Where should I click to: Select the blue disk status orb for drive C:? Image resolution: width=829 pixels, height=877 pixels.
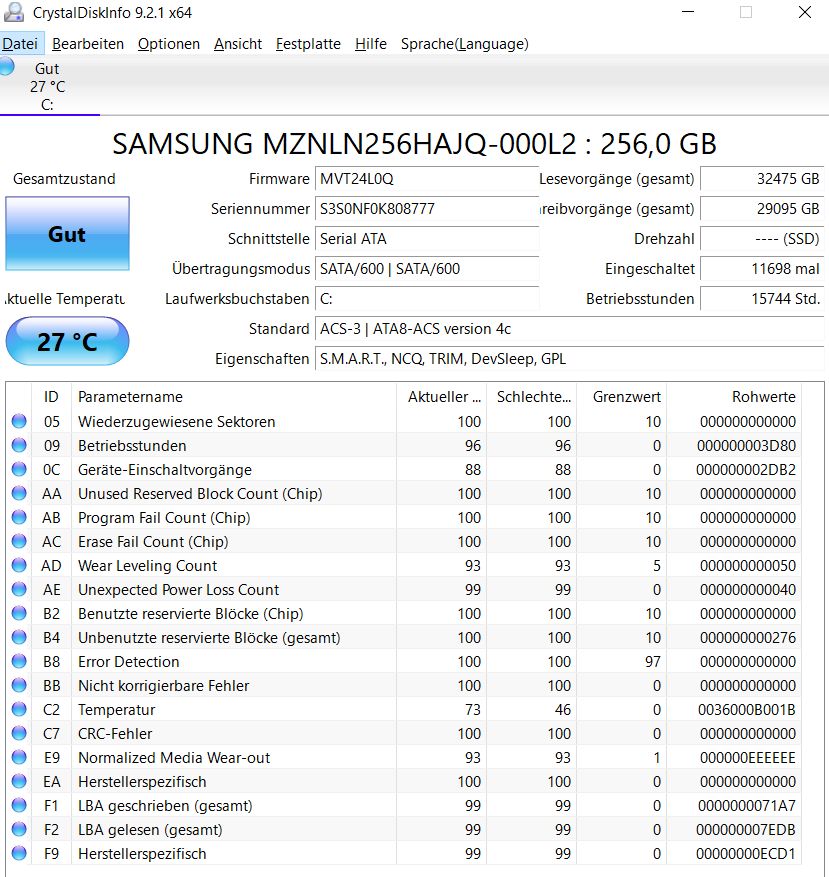point(7,66)
